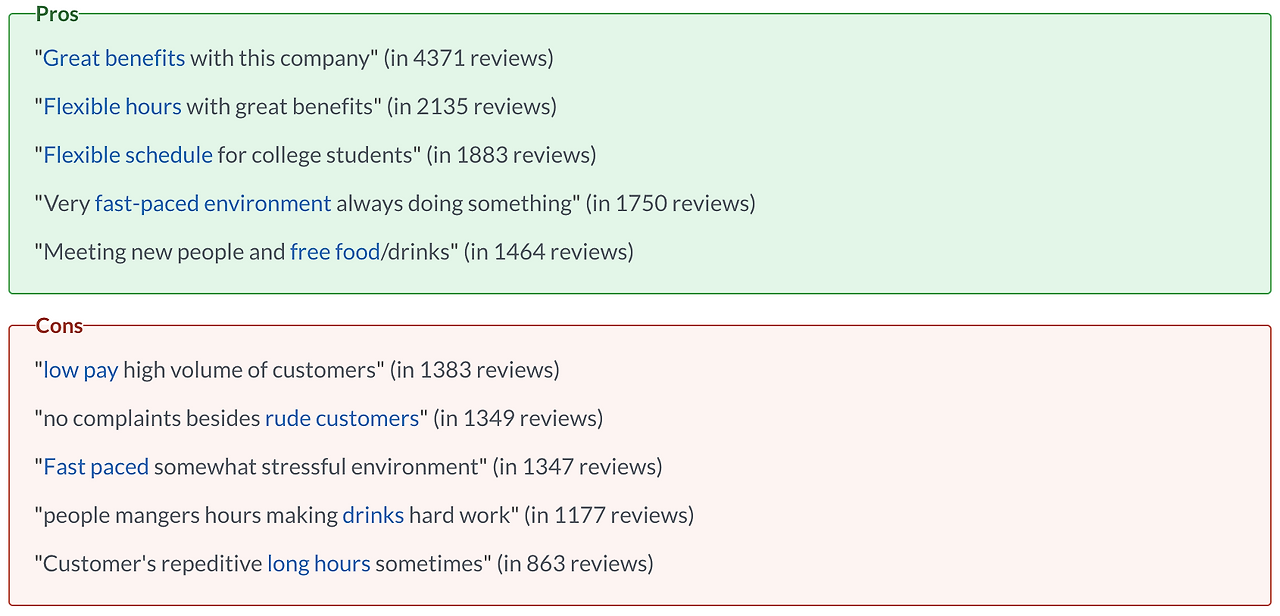1280x616 pixels.
Task: Click the "Pros" section heading
Action: click(x=57, y=13)
